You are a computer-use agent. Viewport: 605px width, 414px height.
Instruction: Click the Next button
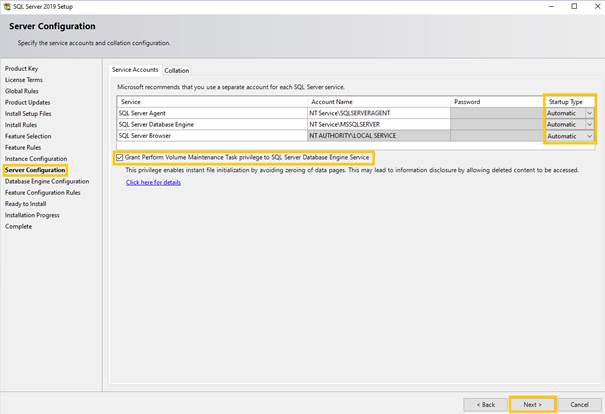[x=532, y=404]
